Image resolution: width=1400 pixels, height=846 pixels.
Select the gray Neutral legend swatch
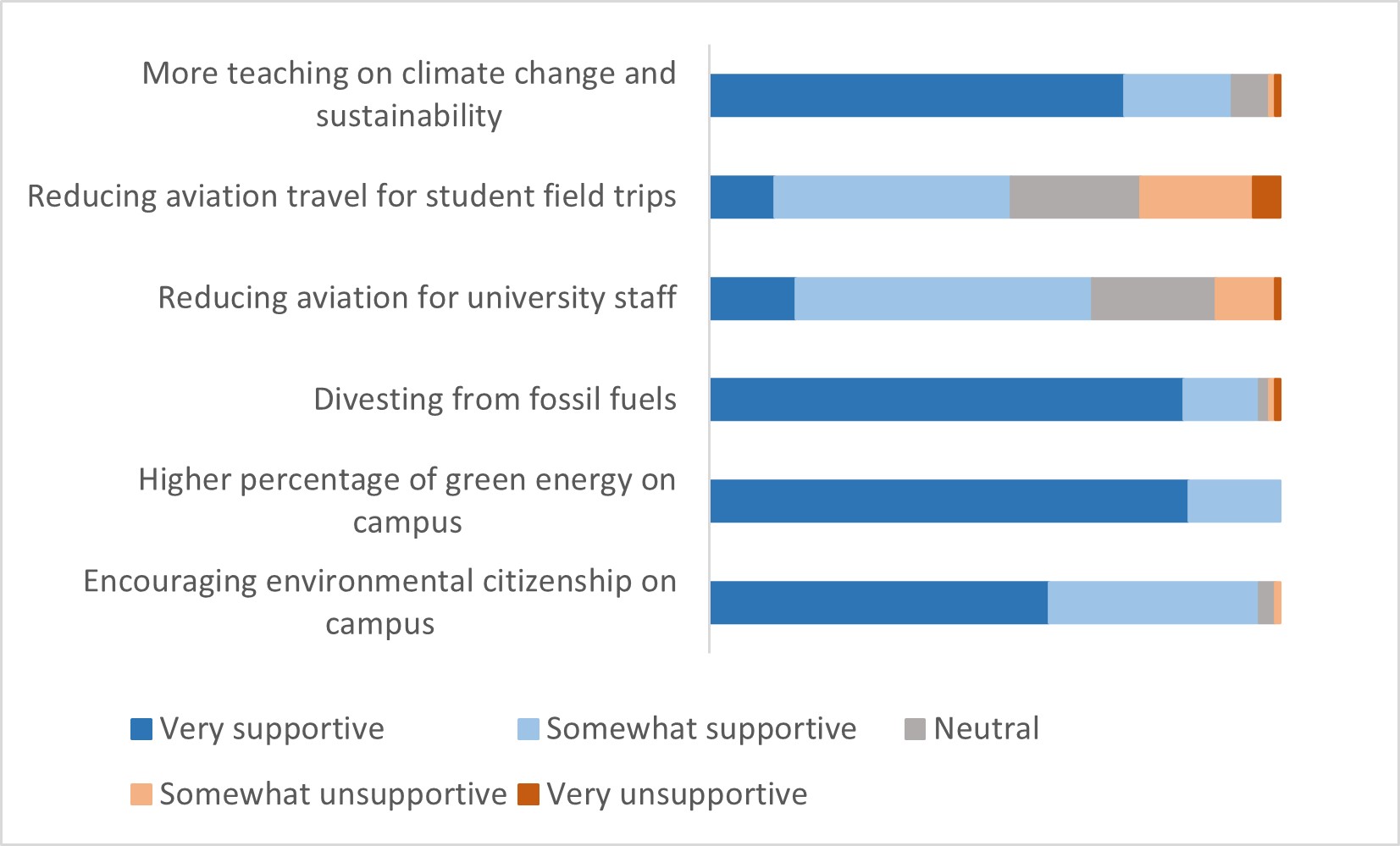point(915,729)
